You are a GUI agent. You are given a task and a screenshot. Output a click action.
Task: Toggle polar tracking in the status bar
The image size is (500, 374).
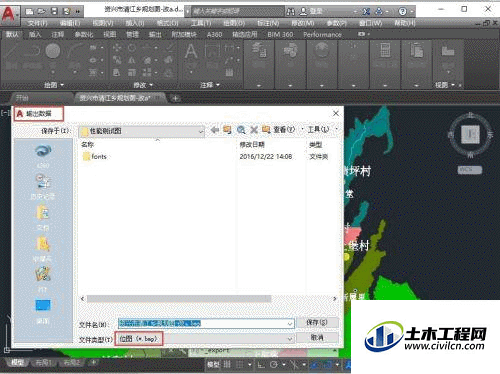[x=274, y=365]
